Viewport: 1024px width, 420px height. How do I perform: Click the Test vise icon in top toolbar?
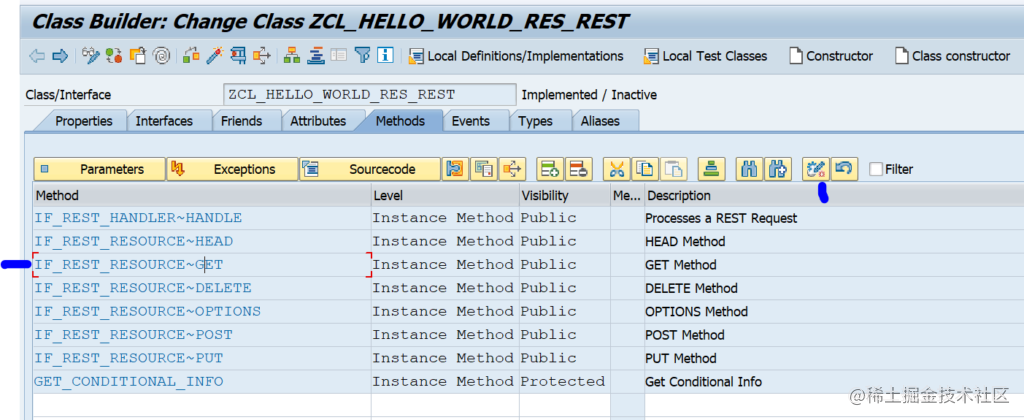[x=238, y=56]
